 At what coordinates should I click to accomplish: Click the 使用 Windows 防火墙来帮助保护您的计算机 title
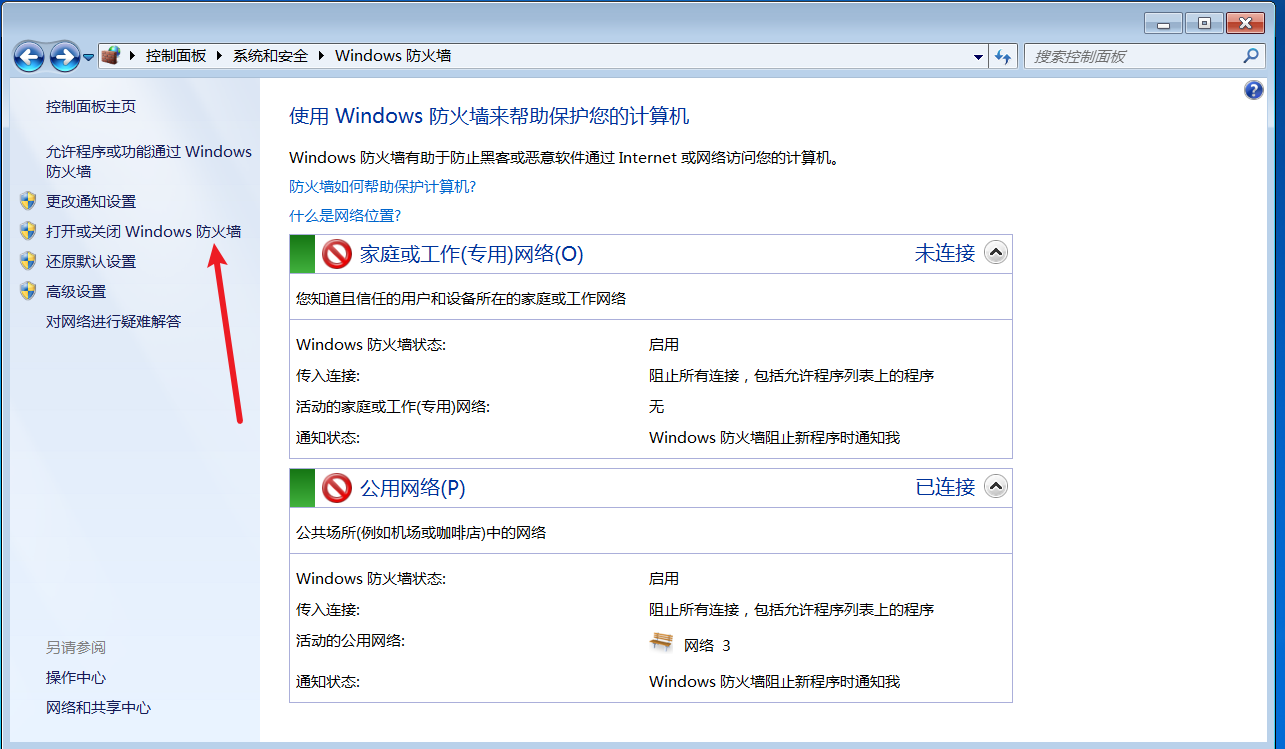[x=489, y=116]
